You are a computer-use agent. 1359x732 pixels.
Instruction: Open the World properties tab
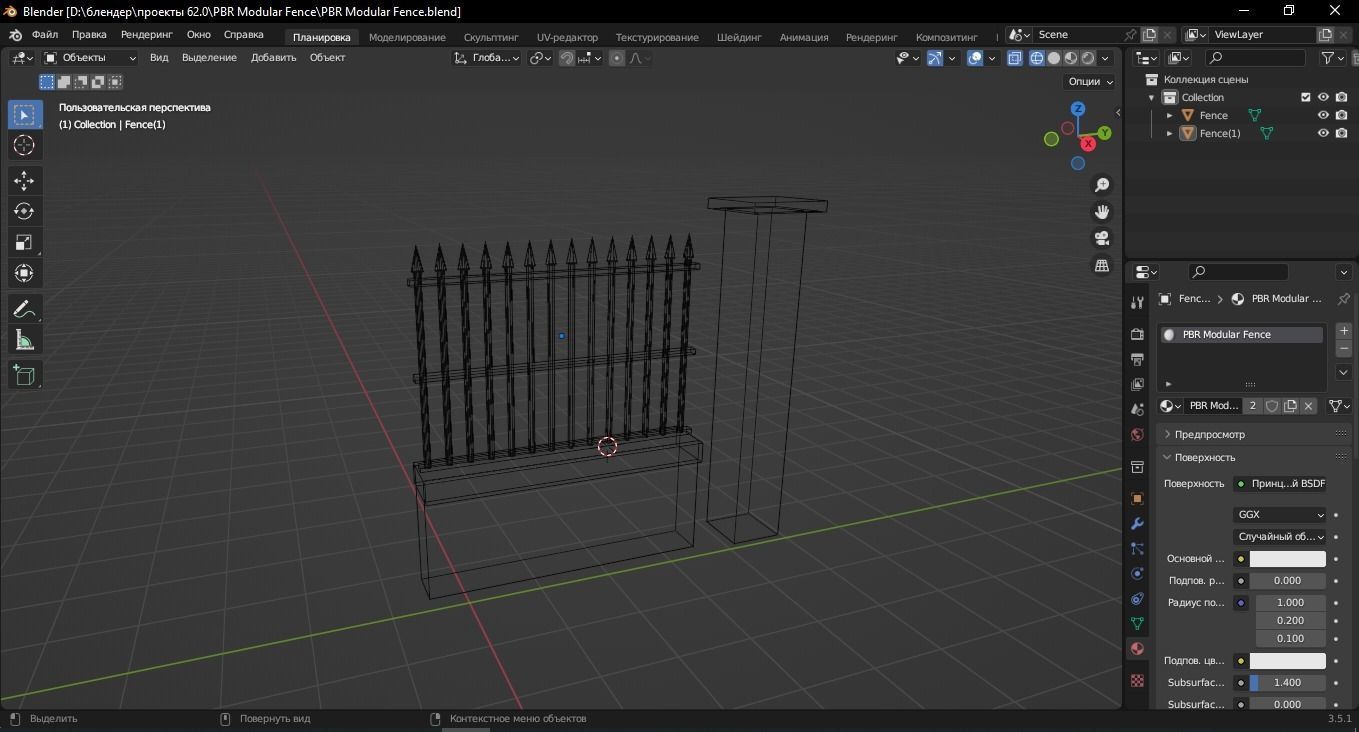tap(1137, 435)
